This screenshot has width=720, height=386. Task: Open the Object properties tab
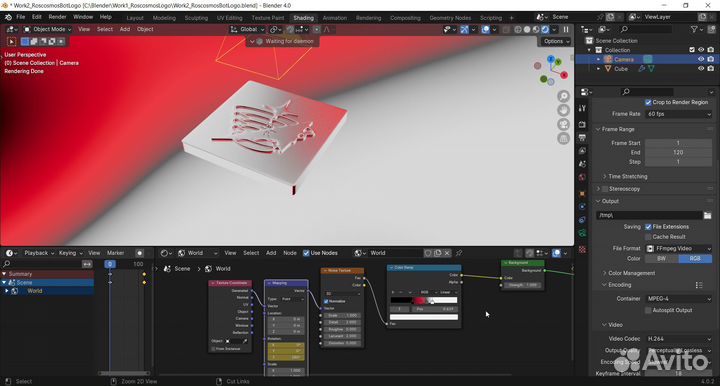point(582,194)
